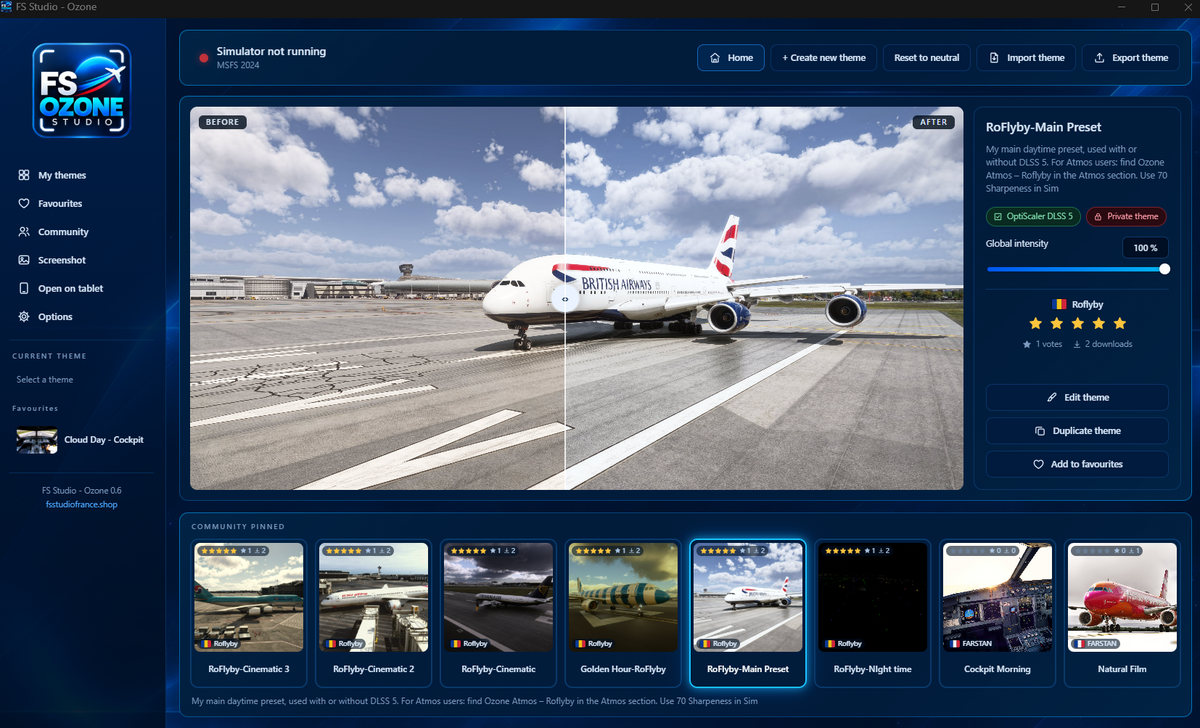Open the Edit theme button

(x=1077, y=397)
